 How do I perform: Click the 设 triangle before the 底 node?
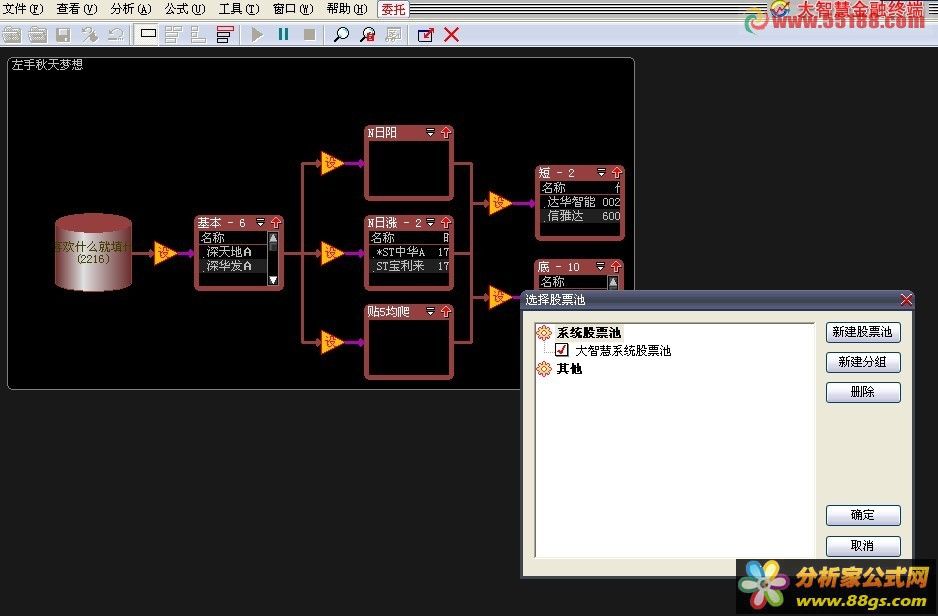click(499, 297)
